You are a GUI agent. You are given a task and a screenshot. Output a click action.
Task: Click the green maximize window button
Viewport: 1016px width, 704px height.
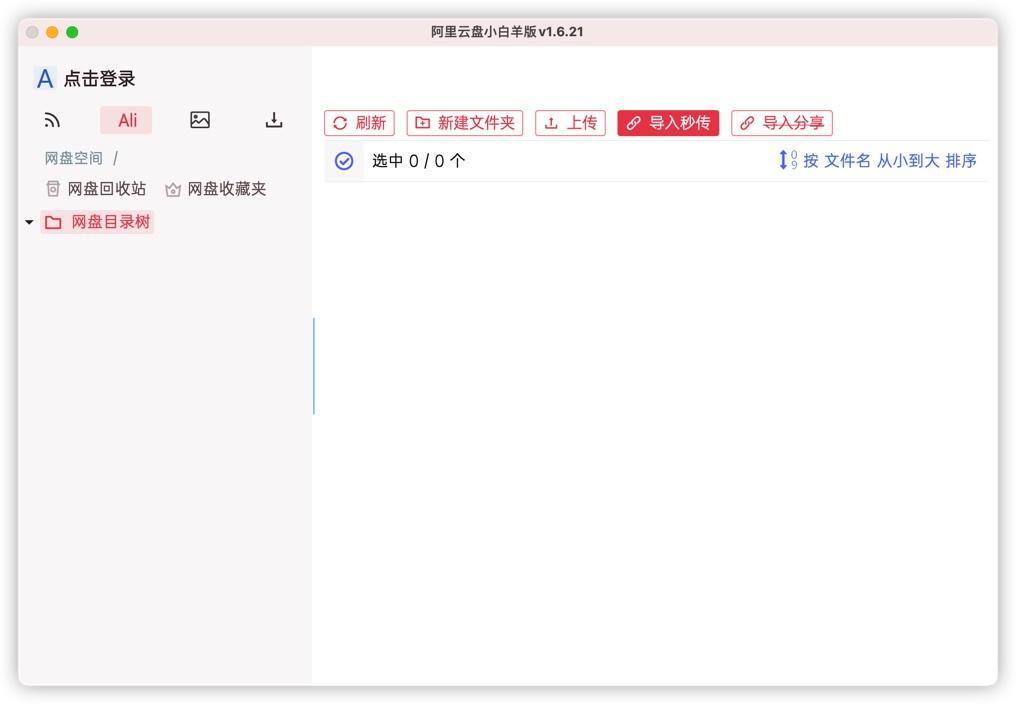[73, 32]
